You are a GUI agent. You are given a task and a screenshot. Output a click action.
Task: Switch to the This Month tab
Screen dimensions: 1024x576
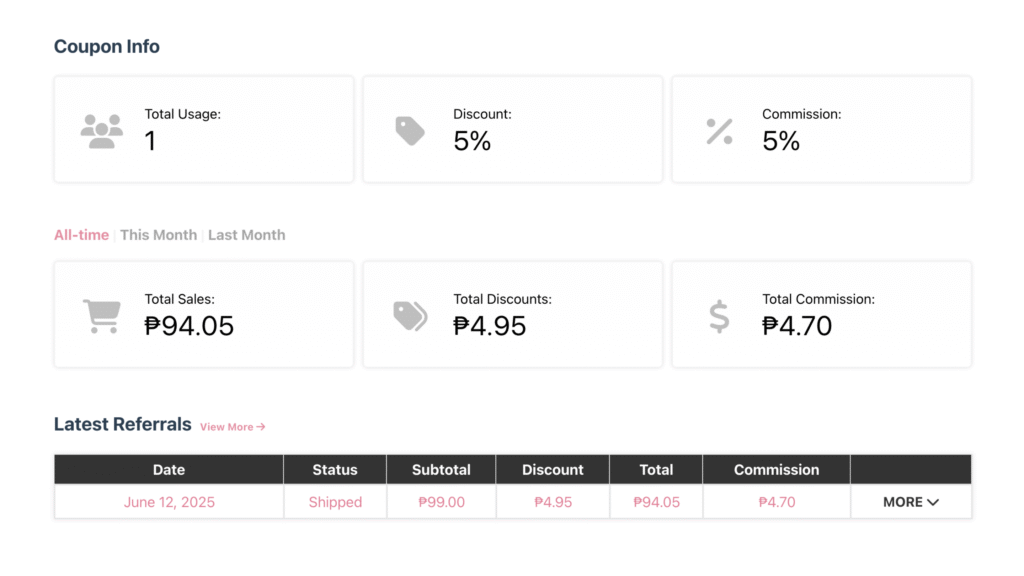point(158,235)
